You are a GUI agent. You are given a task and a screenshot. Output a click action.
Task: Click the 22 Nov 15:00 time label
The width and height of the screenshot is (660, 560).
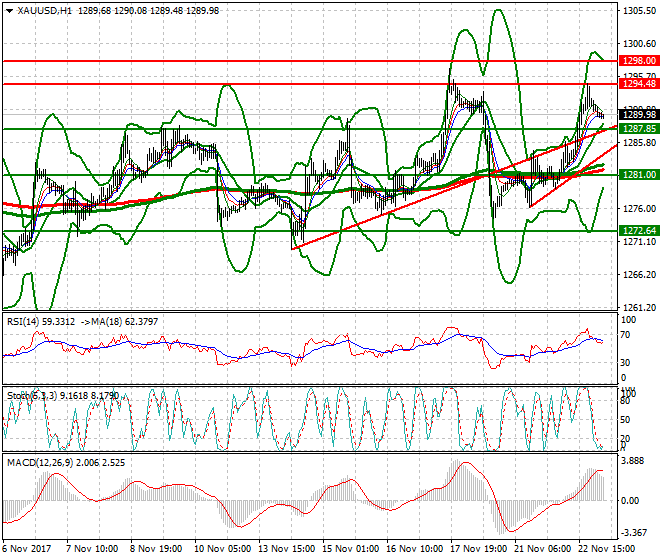[x=602, y=549]
